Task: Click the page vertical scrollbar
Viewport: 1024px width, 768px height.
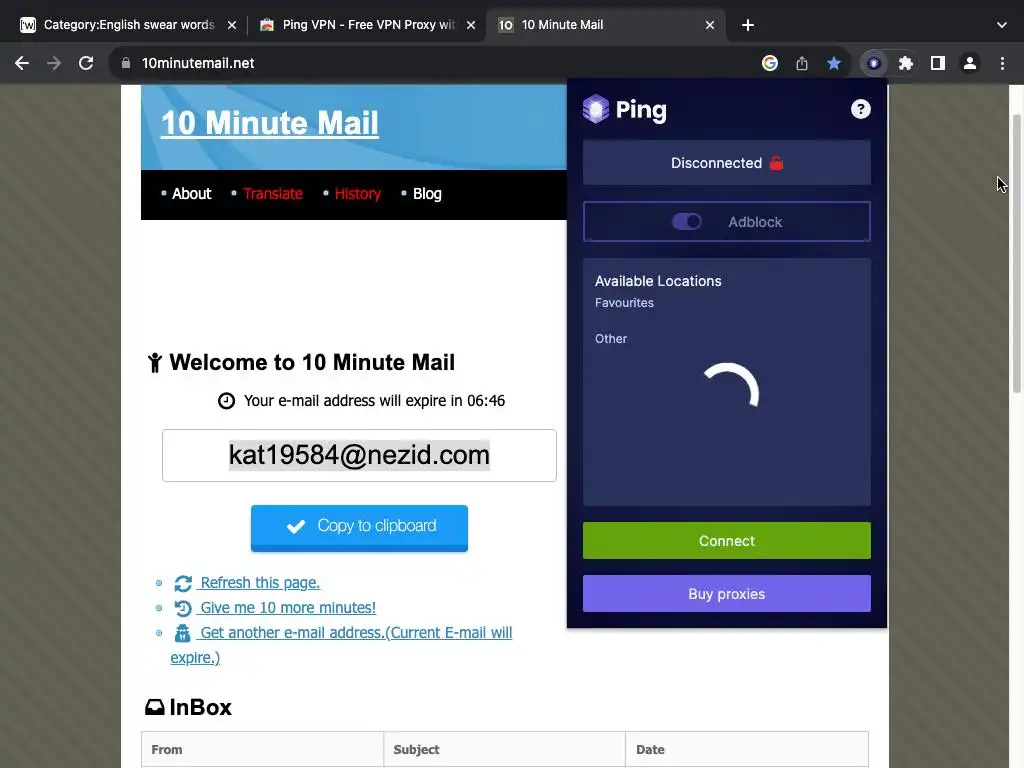Action: pos(1016,253)
